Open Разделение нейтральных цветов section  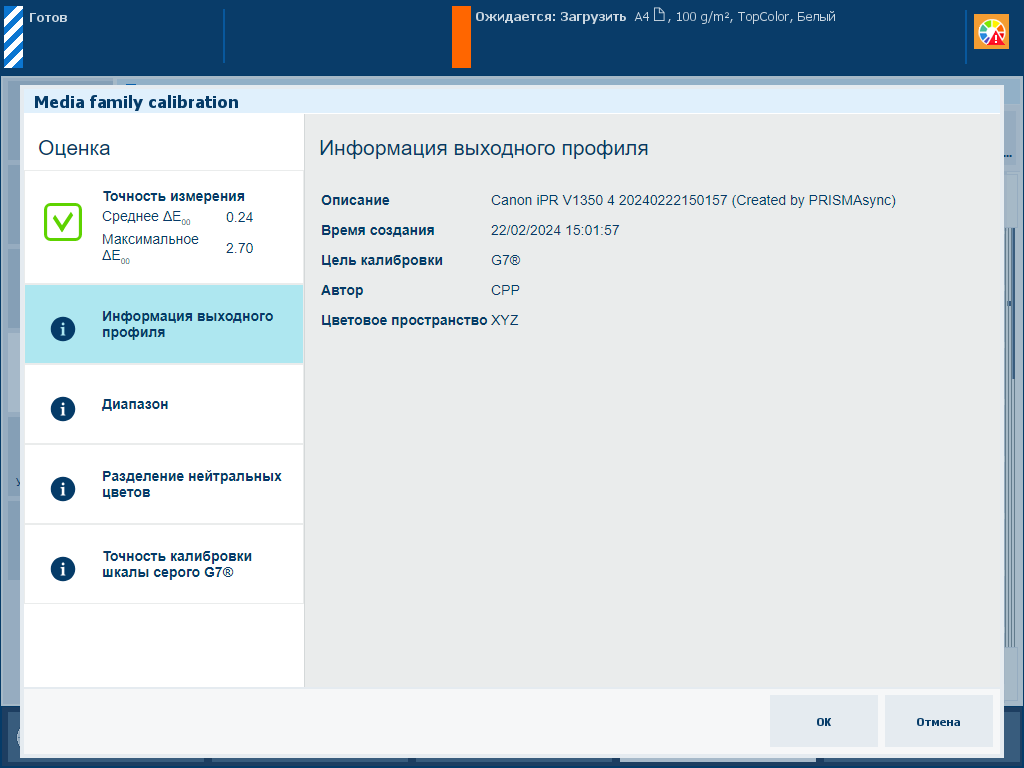click(x=164, y=485)
